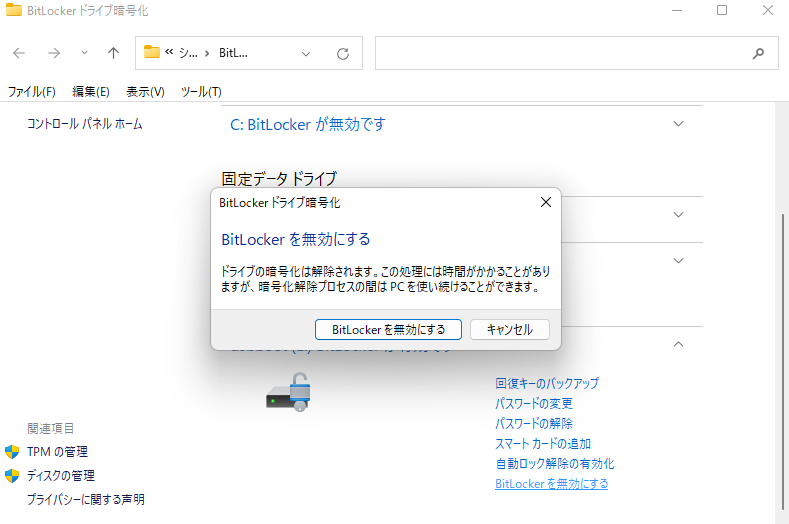Open ディスクの管理 link
Viewport: 789px width, 524px height.
pyautogui.click(x=61, y=476)
